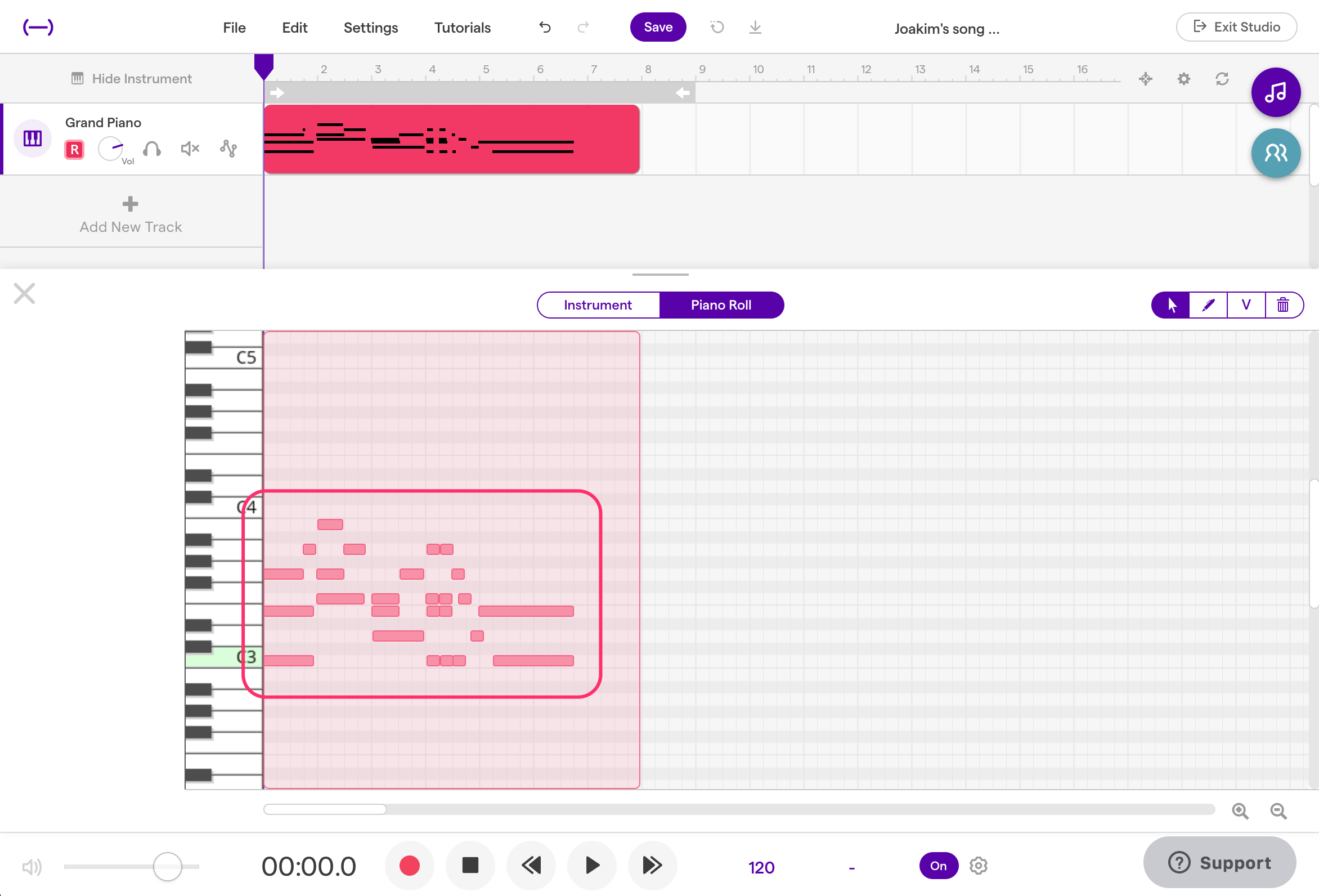The height and width of the screenshot is (896, 1319).
Task: Click the master volume speaker icon
Action: click(31, 867)
